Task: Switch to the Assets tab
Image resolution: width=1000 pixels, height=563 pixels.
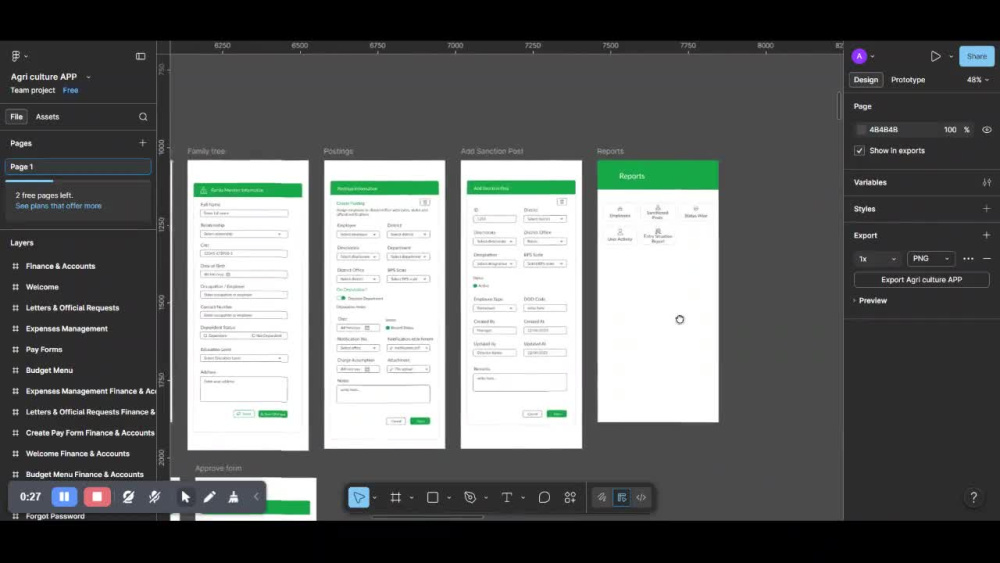Action: [x=47, y=117]
